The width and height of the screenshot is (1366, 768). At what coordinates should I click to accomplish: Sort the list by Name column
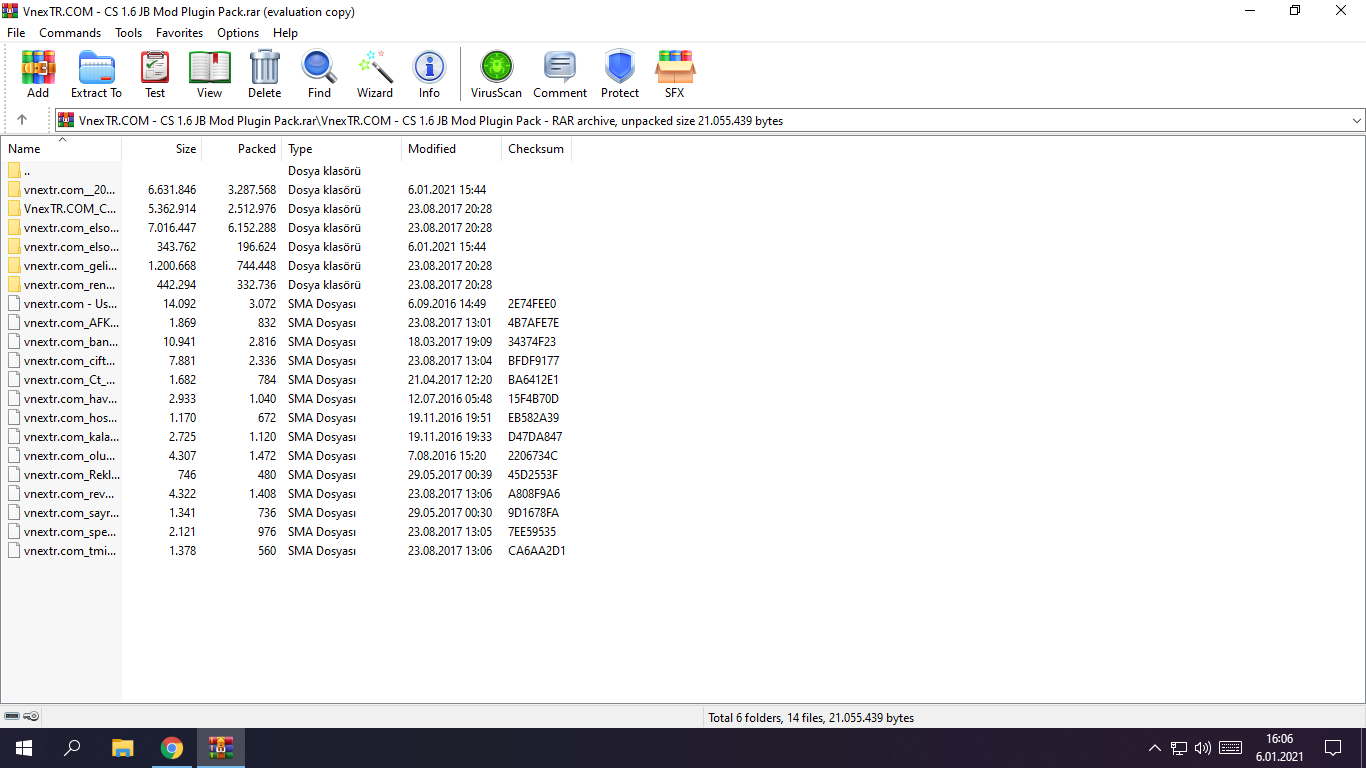pos(61,149)
